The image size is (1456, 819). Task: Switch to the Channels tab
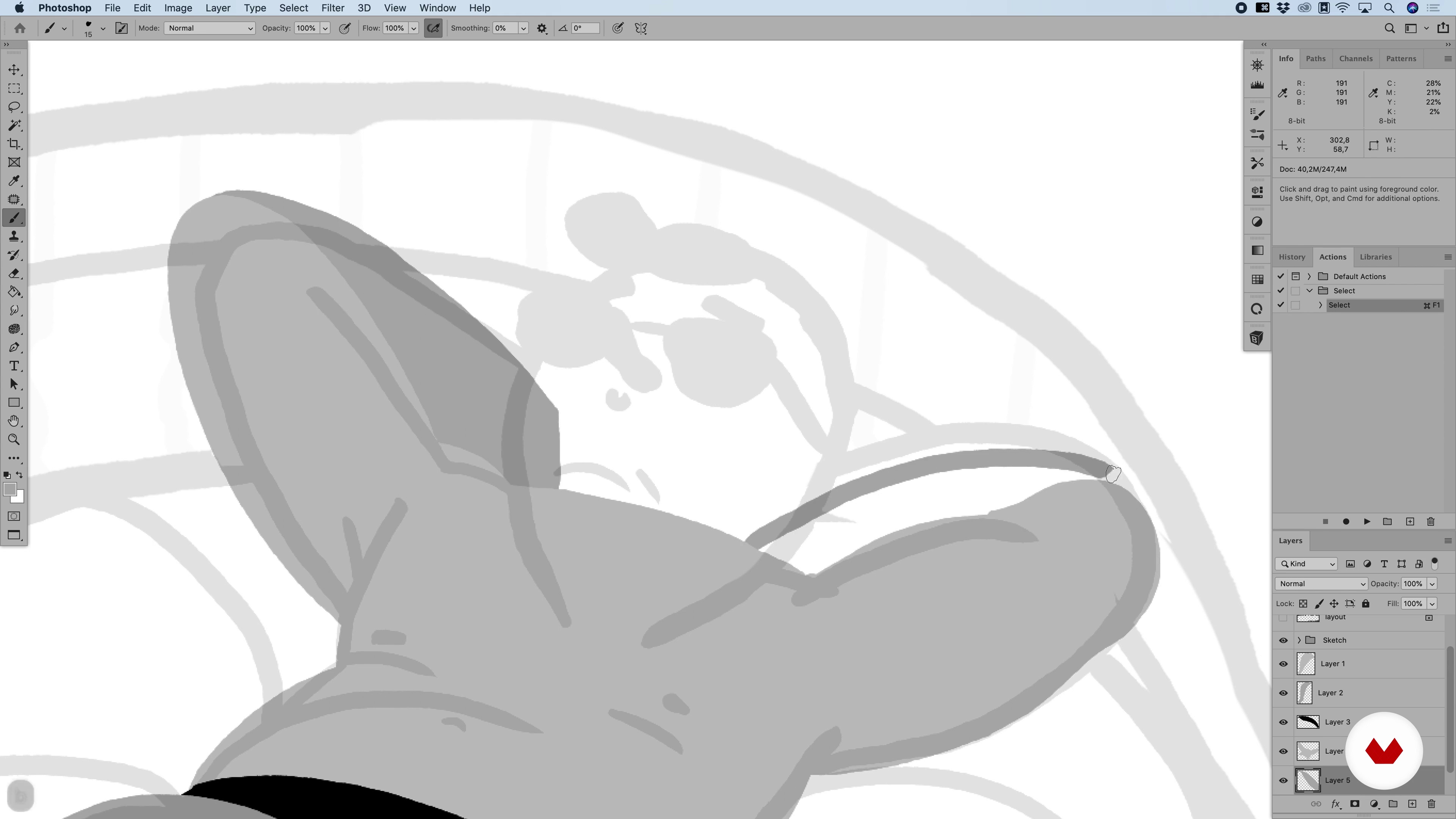1356,59
